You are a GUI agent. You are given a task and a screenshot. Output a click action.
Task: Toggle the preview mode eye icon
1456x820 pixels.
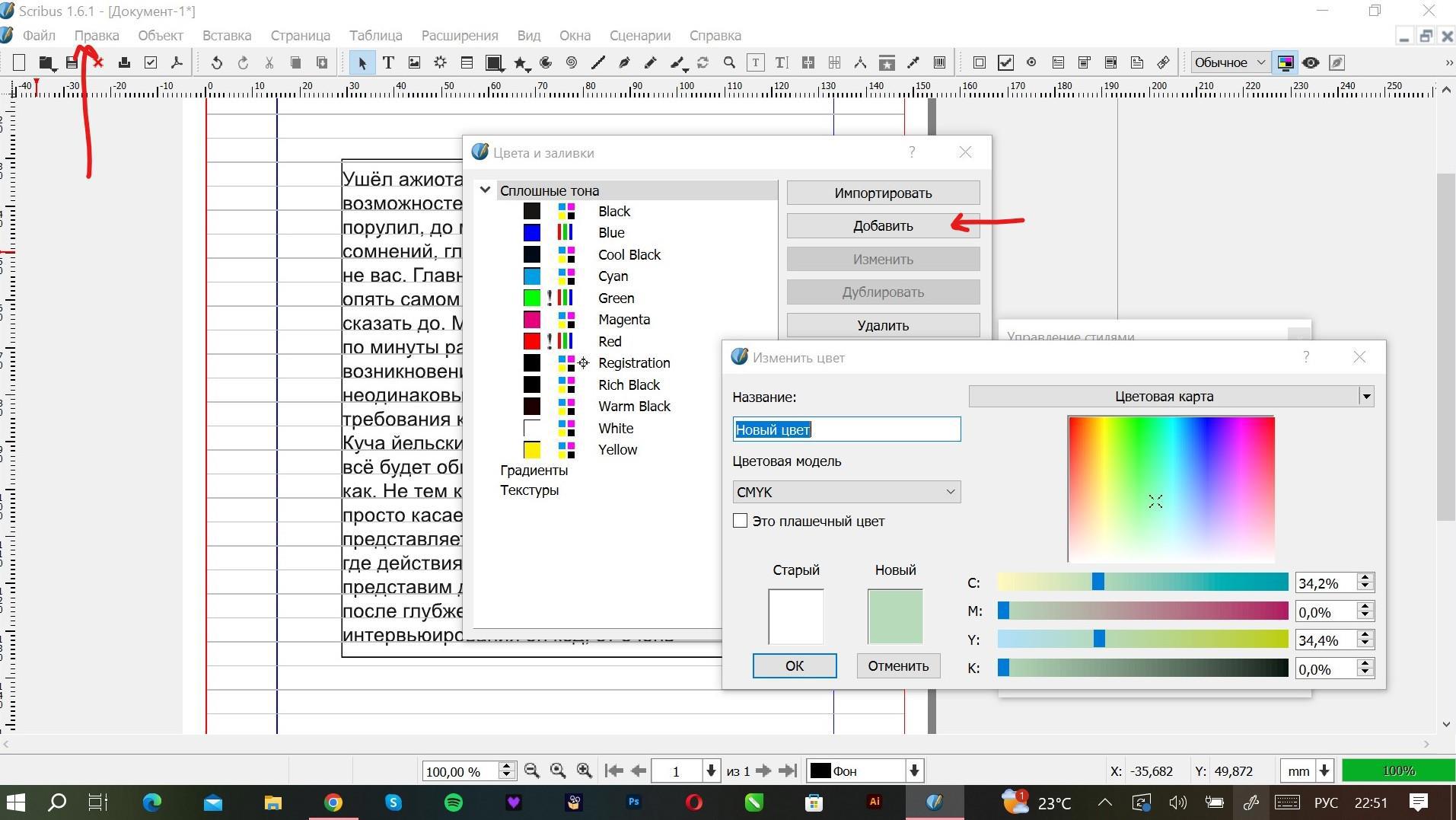1311,63
